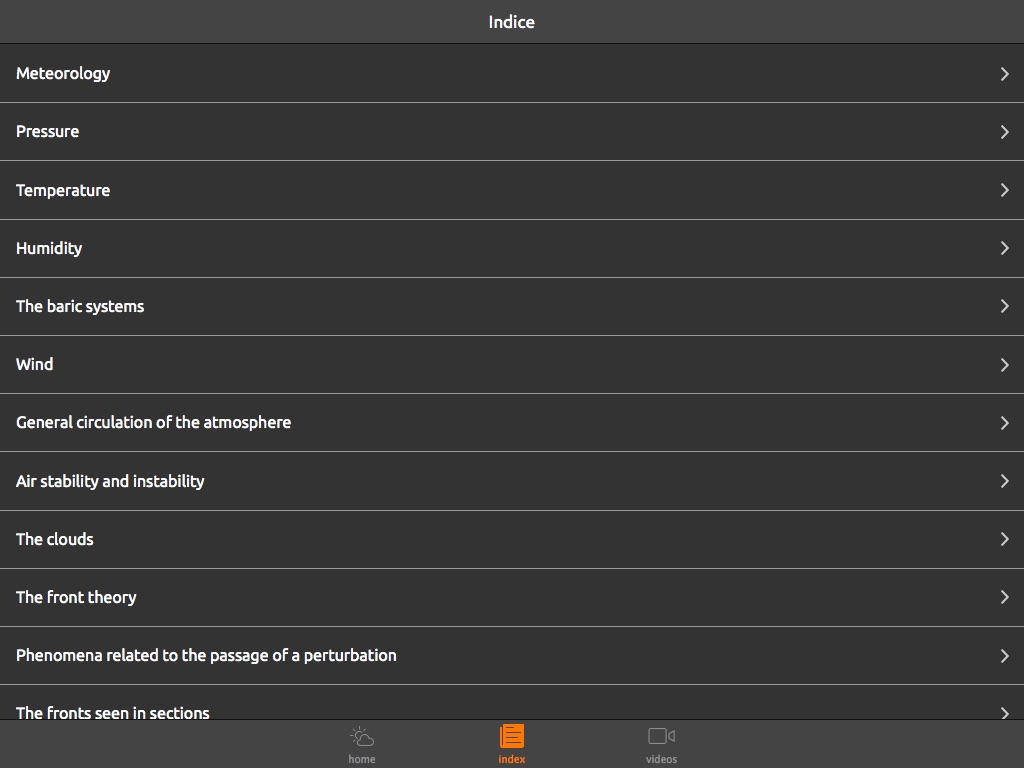Expand the Temperature row arrow
This screenshot has width=1024, height=768.
[1004, 190]
